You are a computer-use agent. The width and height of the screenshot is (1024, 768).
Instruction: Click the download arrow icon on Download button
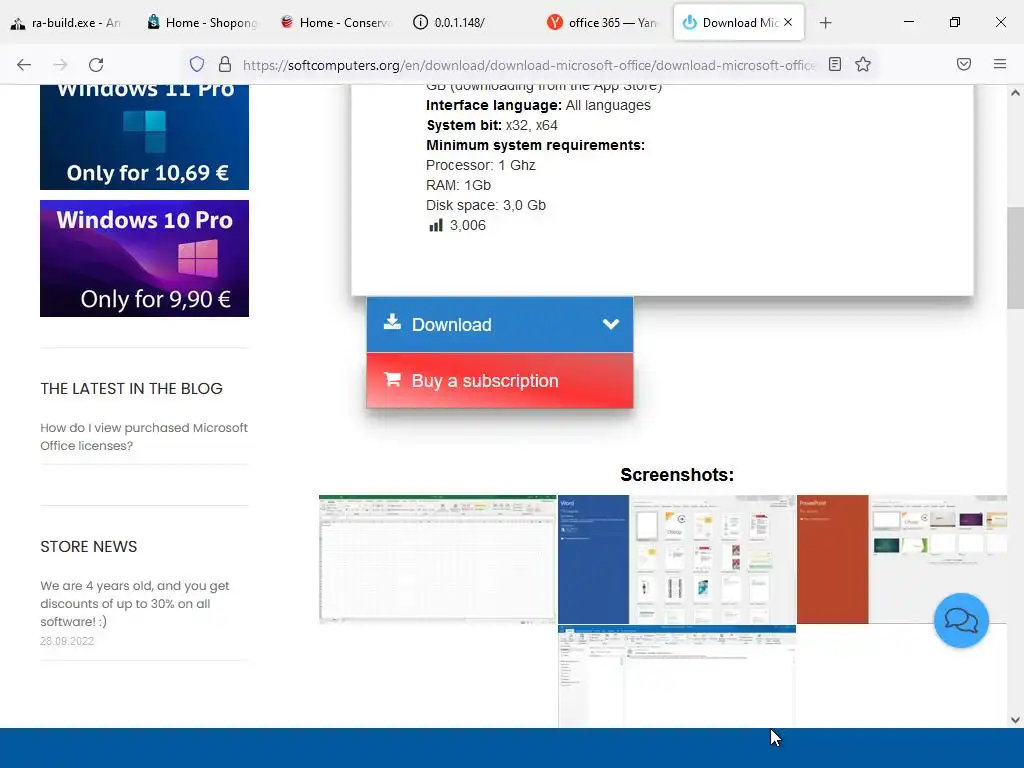click(392, 322)
